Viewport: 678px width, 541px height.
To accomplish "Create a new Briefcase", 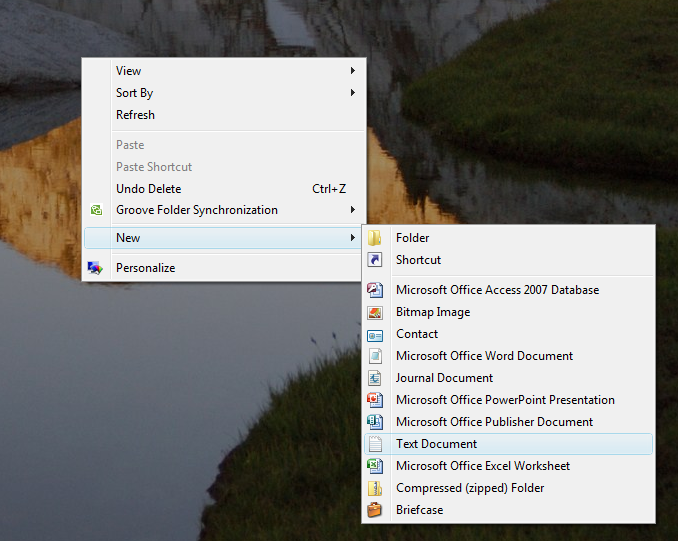I will click(508, 510).
